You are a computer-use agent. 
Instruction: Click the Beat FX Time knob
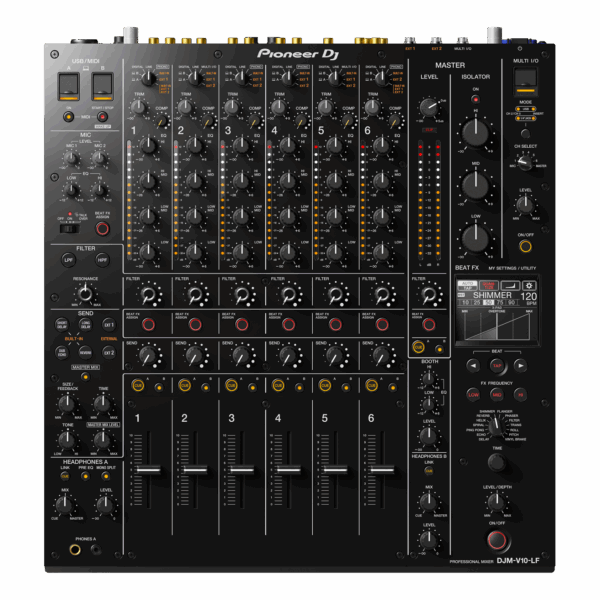click(497, 462)
